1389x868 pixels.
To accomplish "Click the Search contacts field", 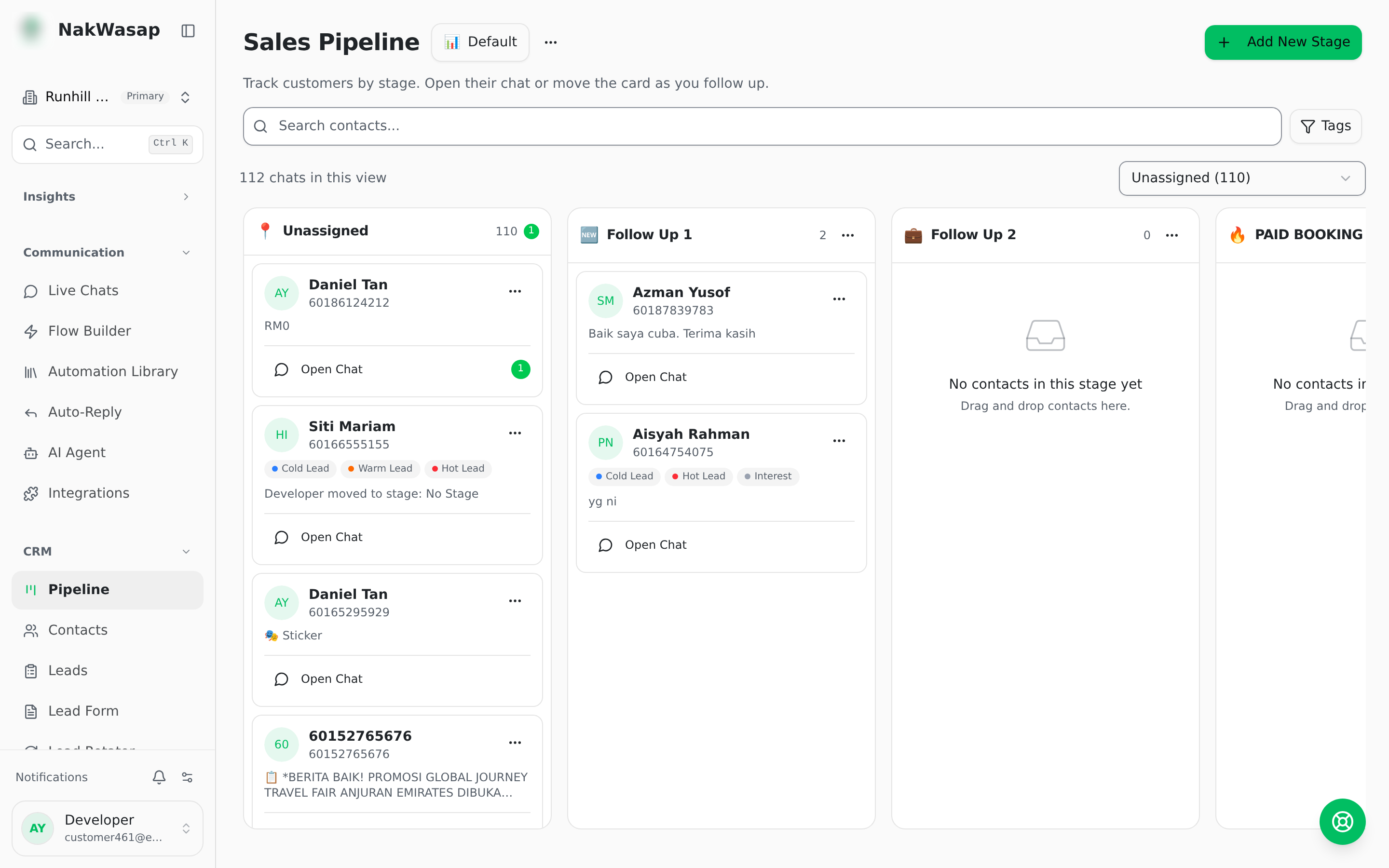I will [x=762, y=126].
